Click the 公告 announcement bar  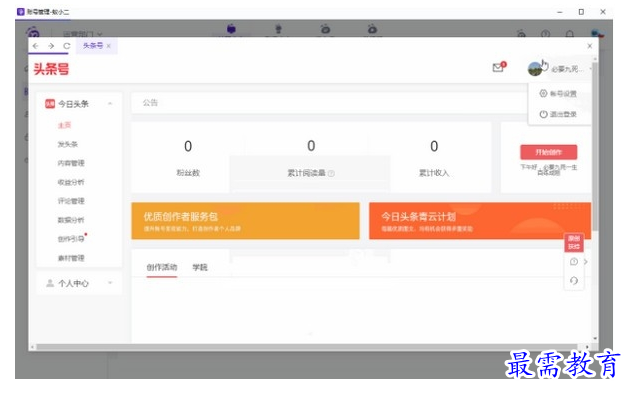[x=329, y=103]
